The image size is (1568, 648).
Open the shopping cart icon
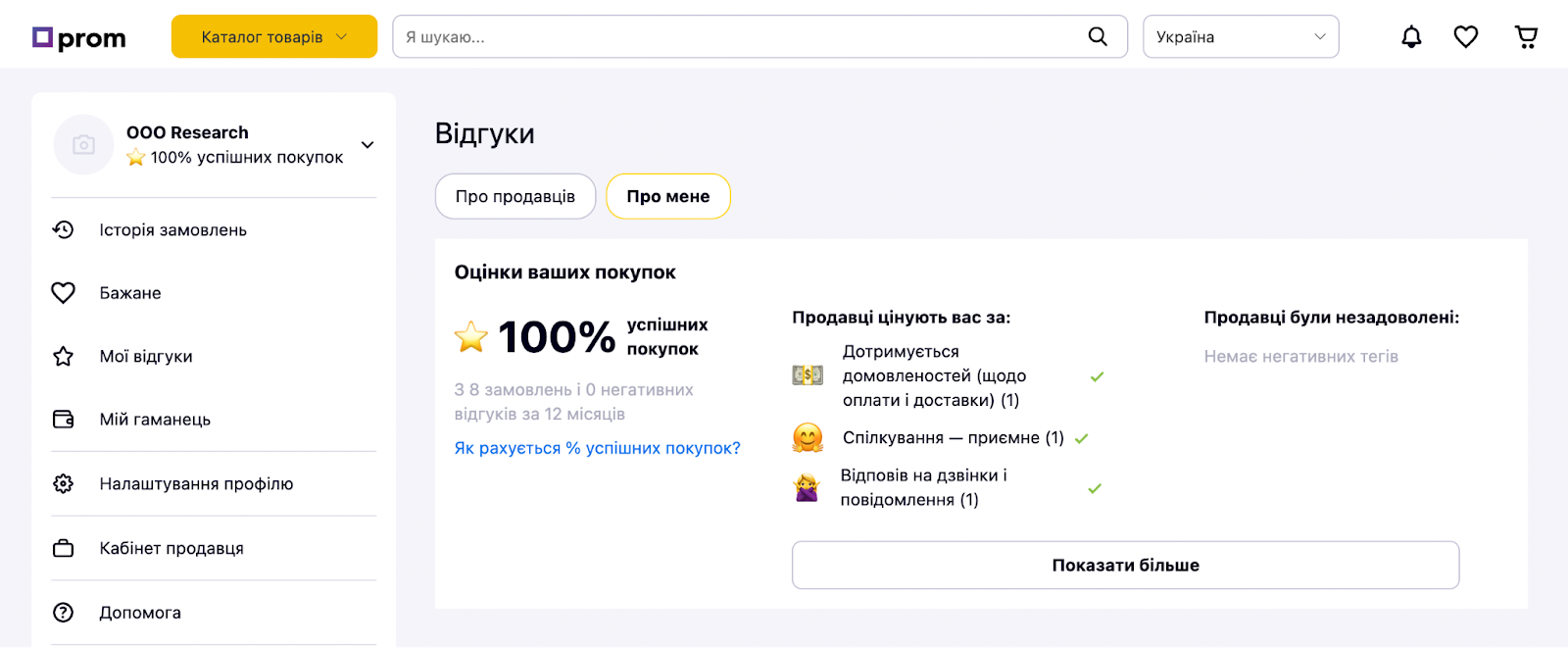[1526, 37]
